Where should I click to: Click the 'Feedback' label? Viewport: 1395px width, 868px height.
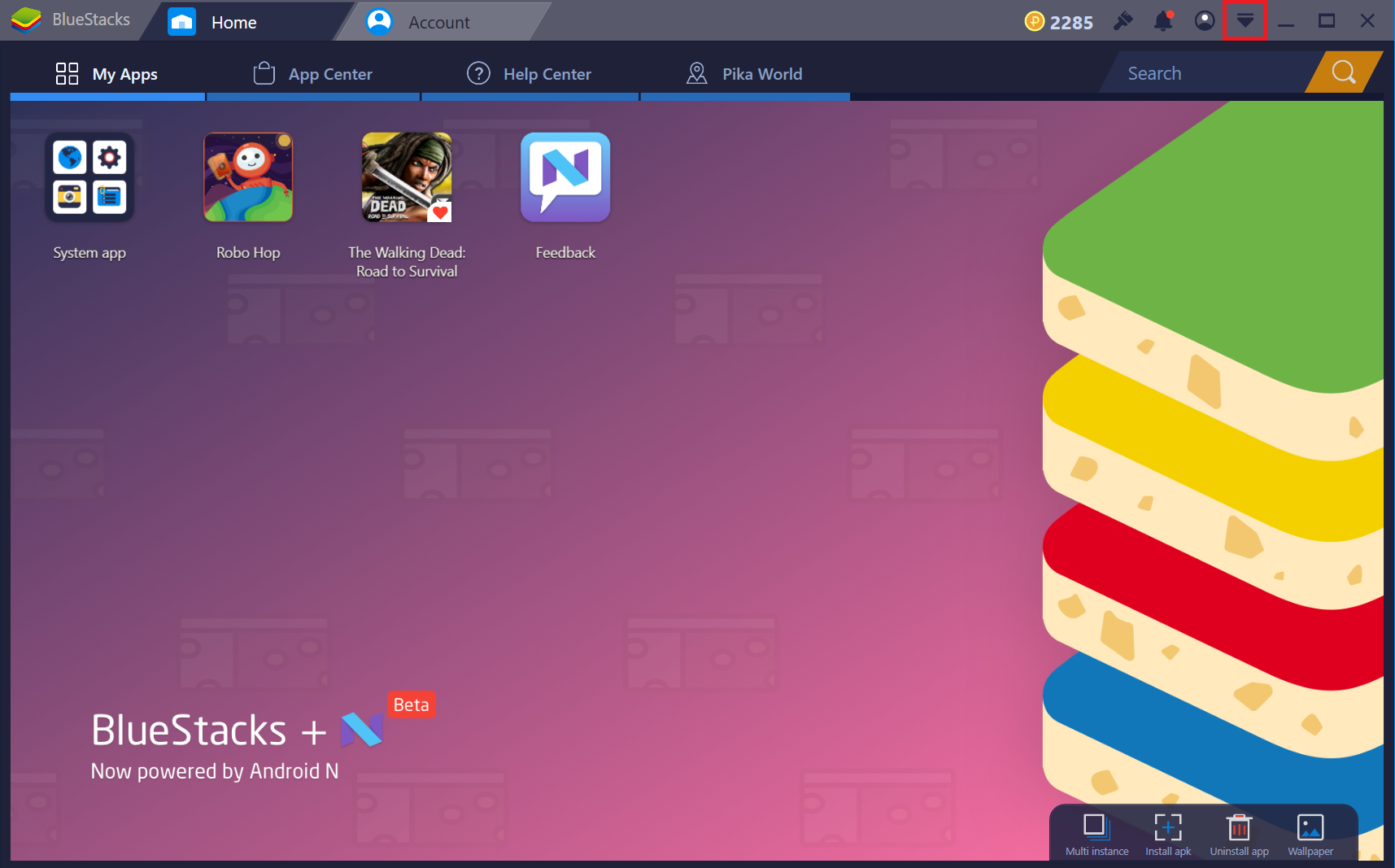click(565, 253)
